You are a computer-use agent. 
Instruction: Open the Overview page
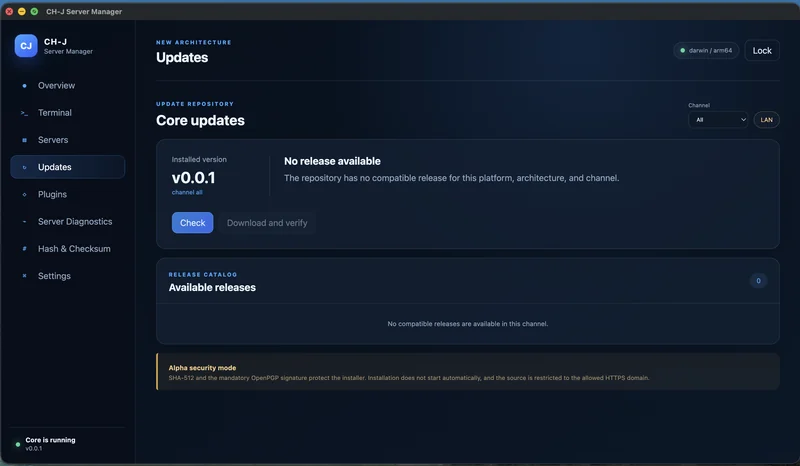(67, 86)
